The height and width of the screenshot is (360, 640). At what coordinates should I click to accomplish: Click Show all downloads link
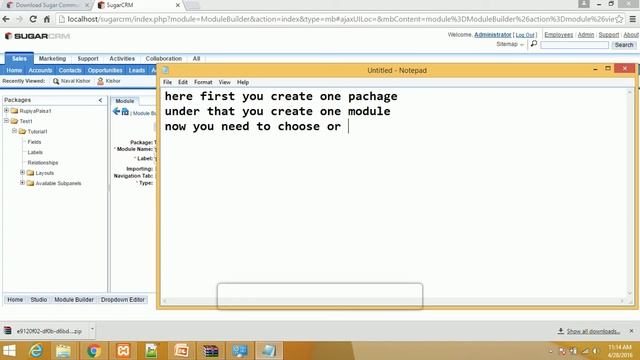pyautogui.click(x=593, y=331)
